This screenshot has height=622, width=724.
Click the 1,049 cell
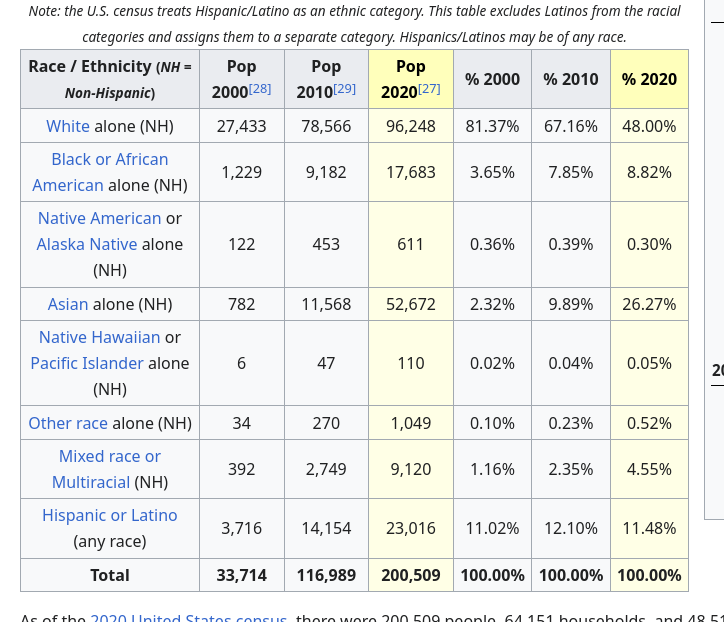pyautogui.click(x=411, y=423)
